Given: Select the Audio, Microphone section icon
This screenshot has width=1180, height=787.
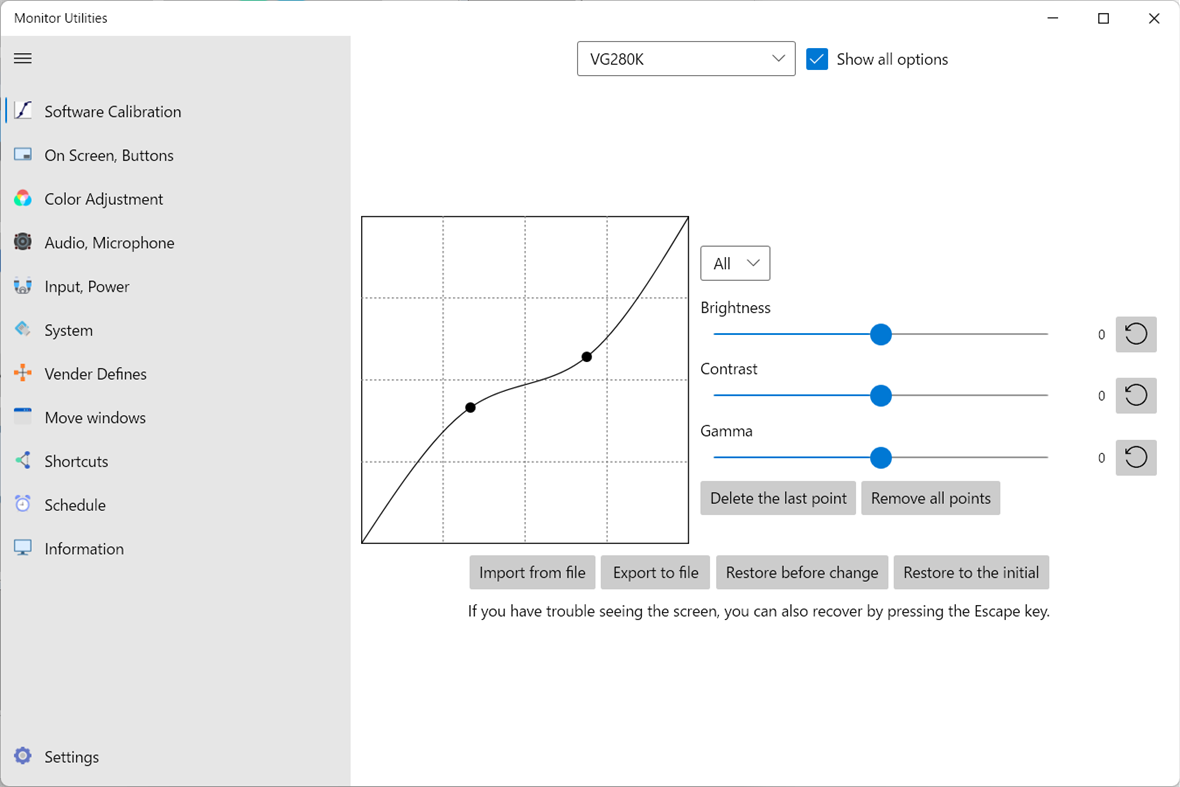Looking at the screenshot, I should 22,242.
